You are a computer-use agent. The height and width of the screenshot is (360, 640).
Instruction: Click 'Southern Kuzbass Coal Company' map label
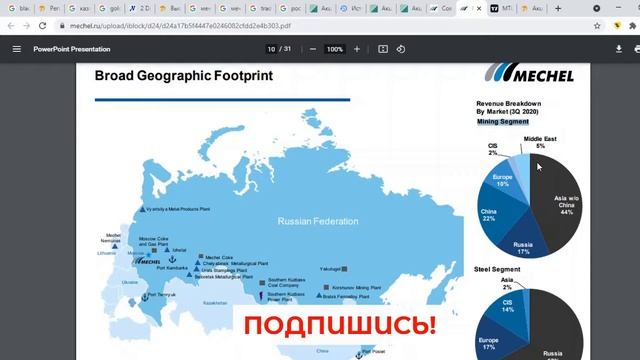[x=286, y=282]
